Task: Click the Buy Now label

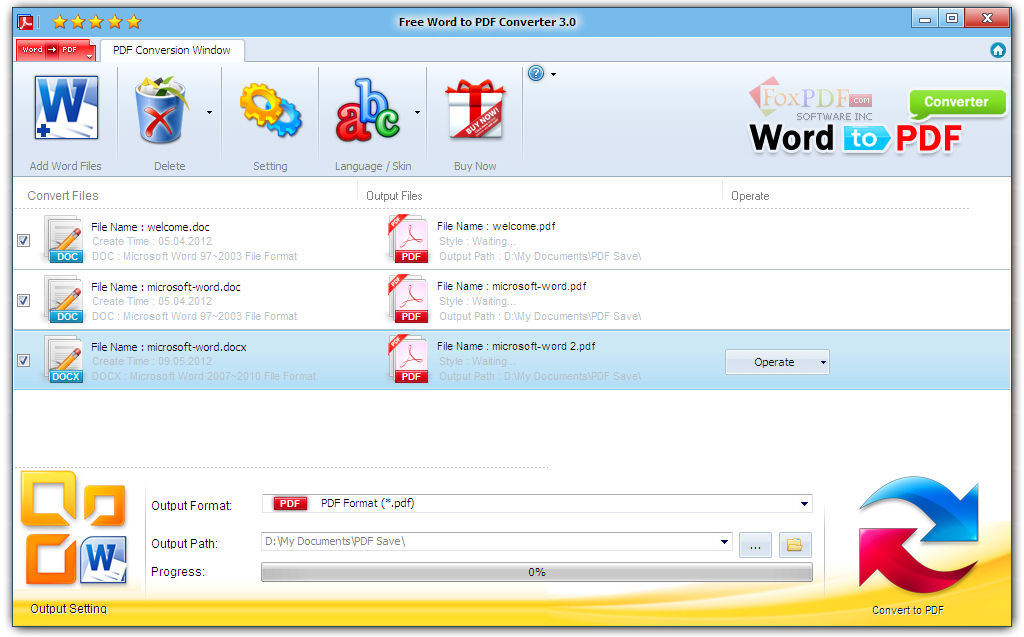Action: click(x=475, y=166)
